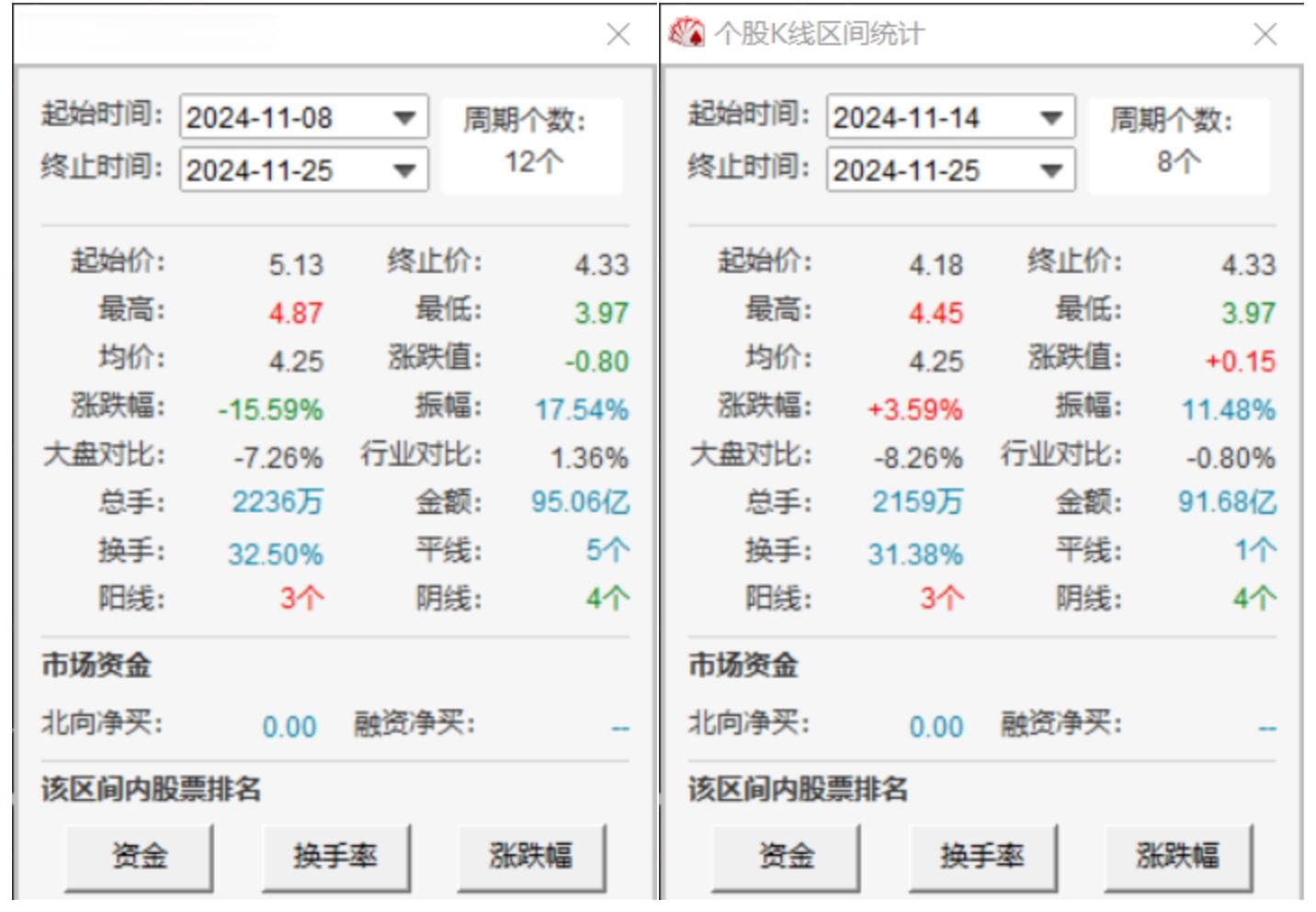This screenshot has height=912, width=1316.
Task: Click the -15.59% change percentage value
Action: point(270,409)
